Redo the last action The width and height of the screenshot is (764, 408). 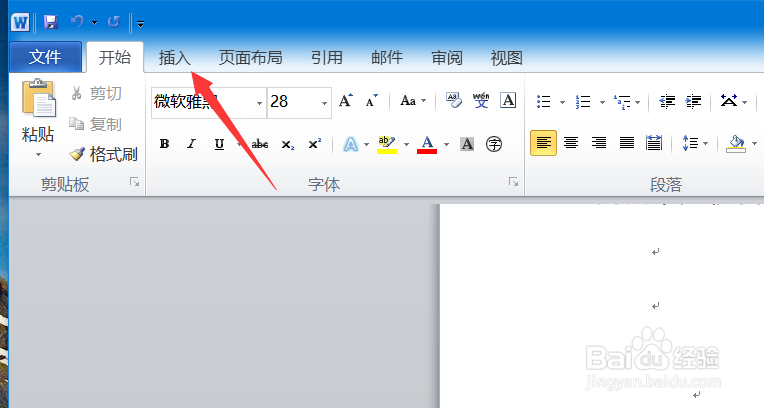114,21
